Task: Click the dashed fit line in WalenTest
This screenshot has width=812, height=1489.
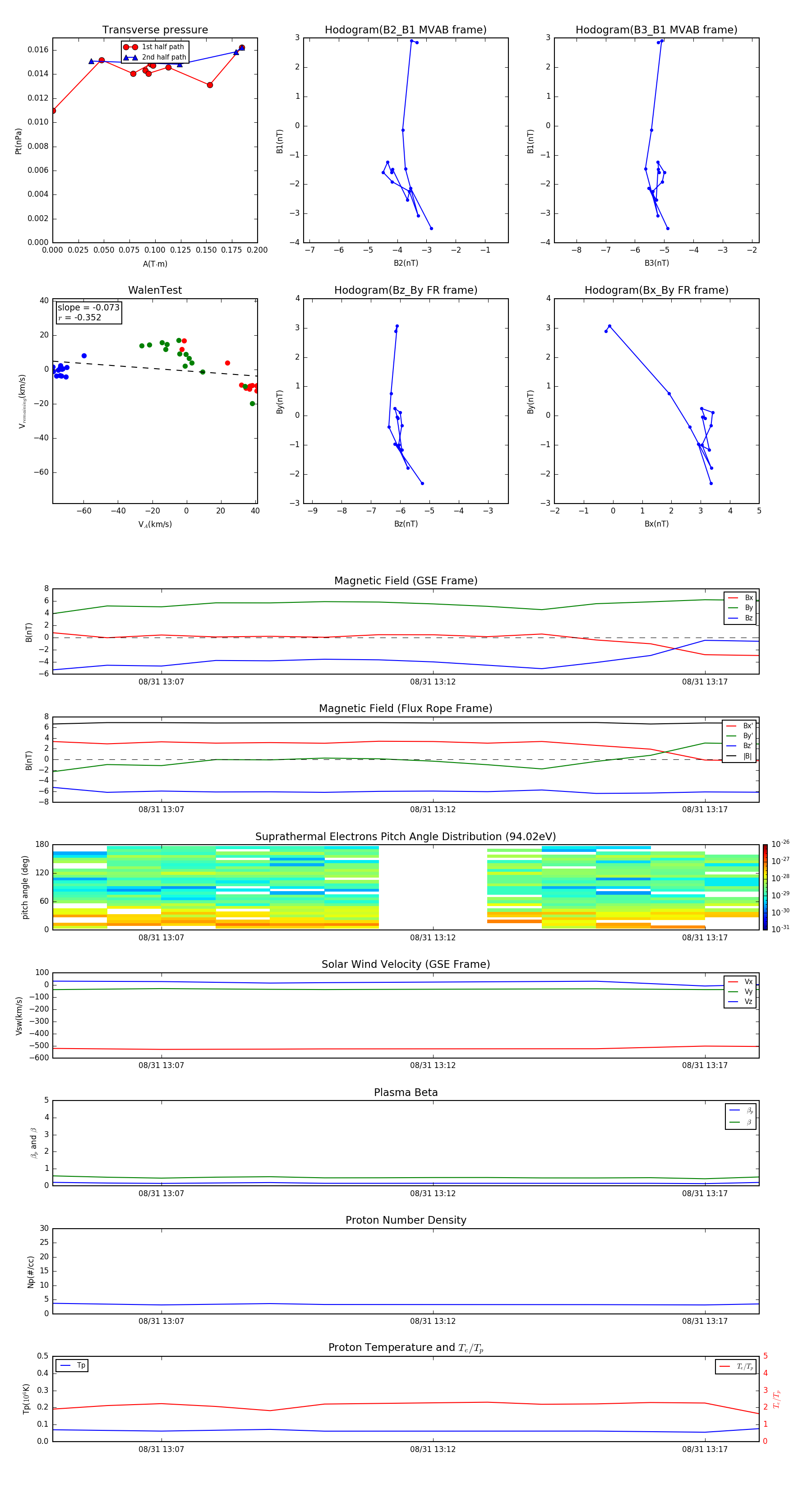Action: (x=155, y=368)
